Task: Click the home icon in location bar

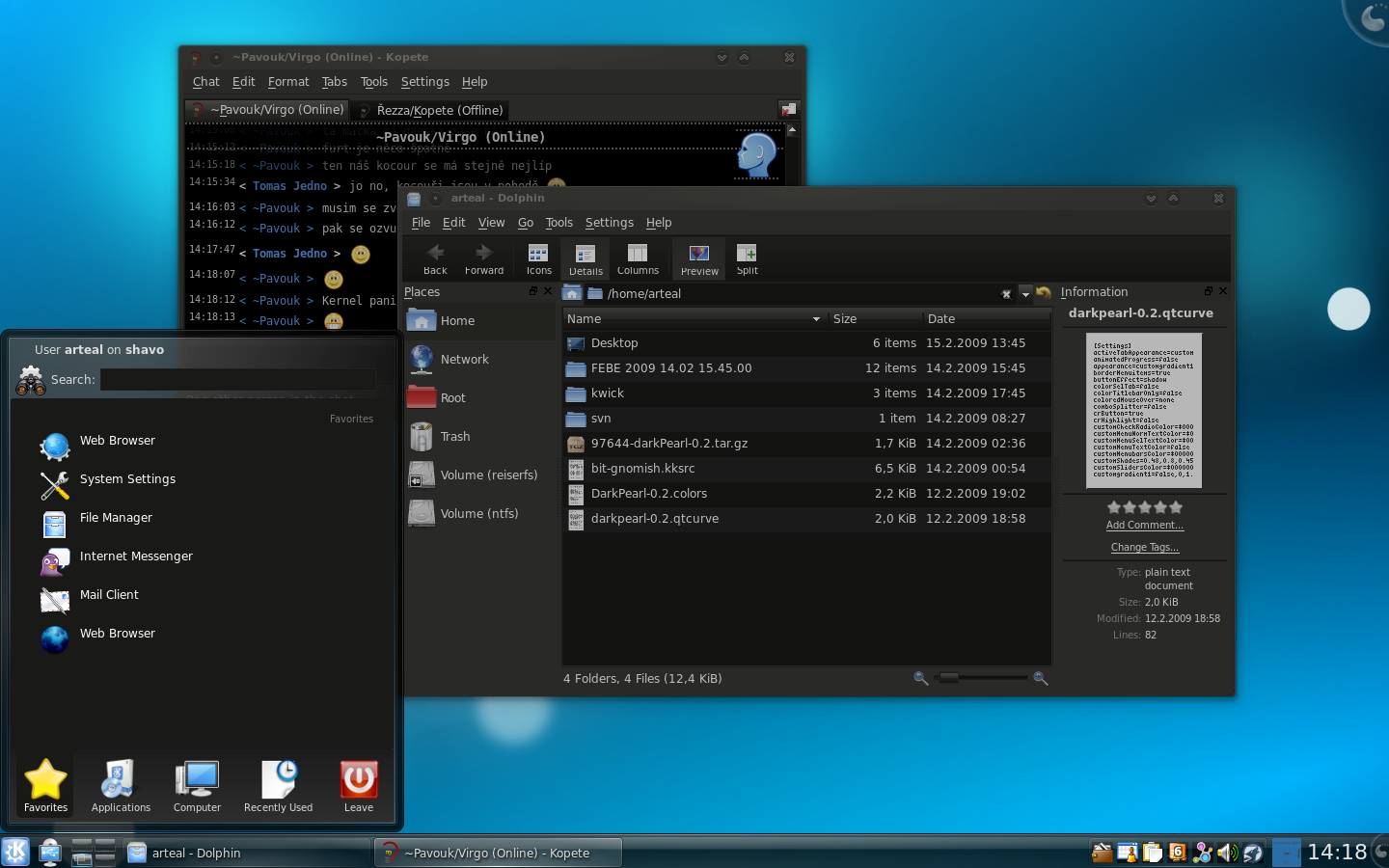Action: point(572,293)
